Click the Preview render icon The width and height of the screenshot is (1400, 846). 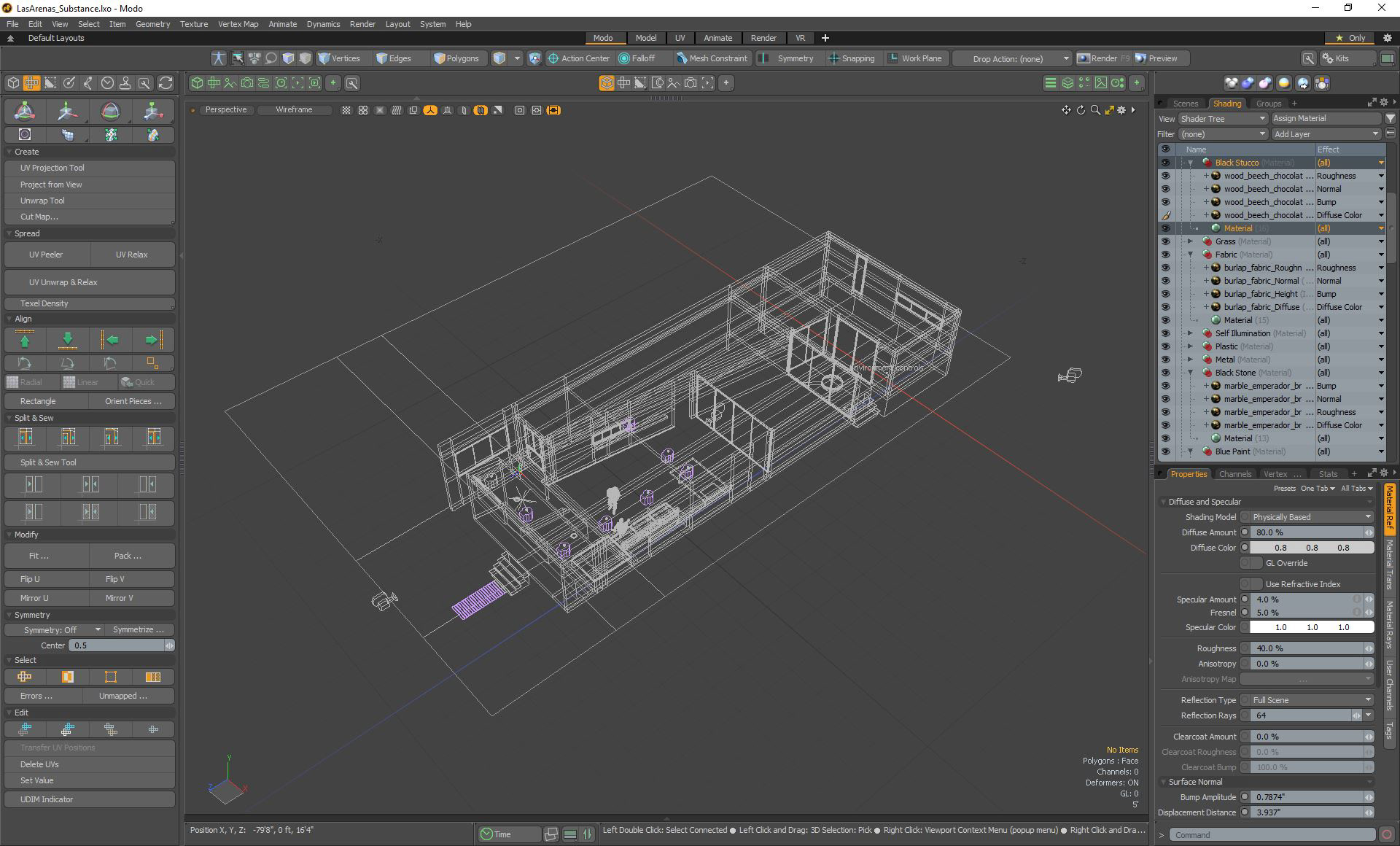(1141, 58)
